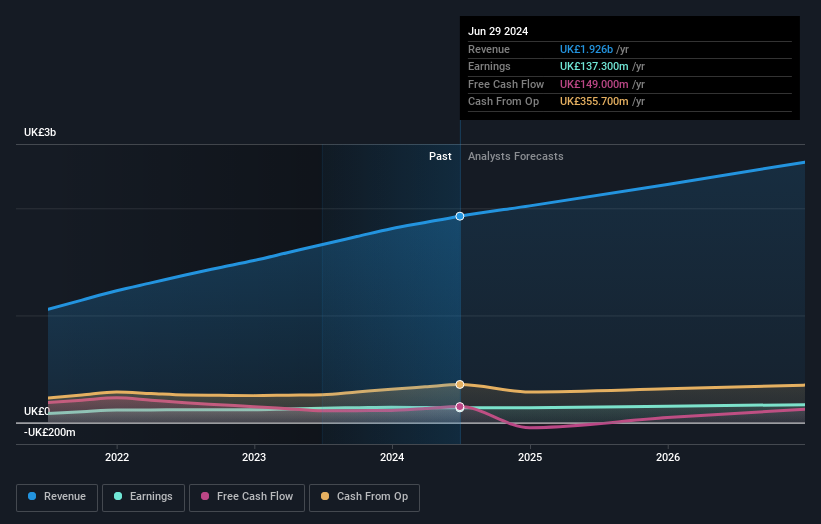Toggle the Cash From Op legend button
The image size is (821, 524).
[364, 497]
